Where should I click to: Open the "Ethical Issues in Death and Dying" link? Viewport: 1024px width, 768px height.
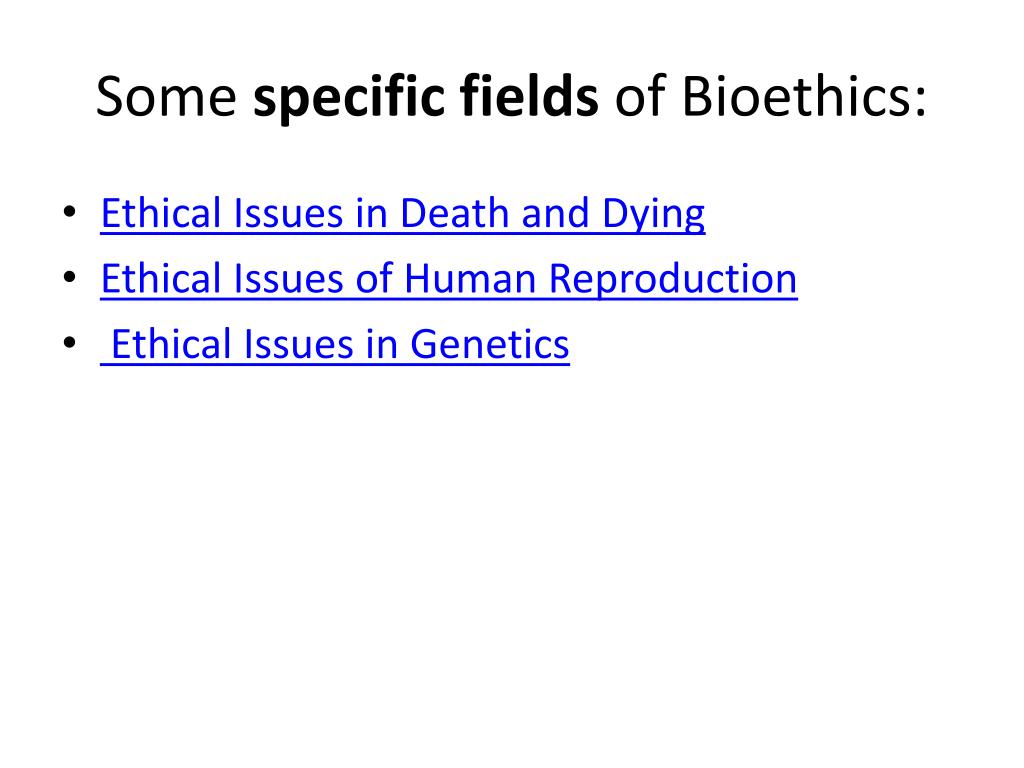point(403,214)
